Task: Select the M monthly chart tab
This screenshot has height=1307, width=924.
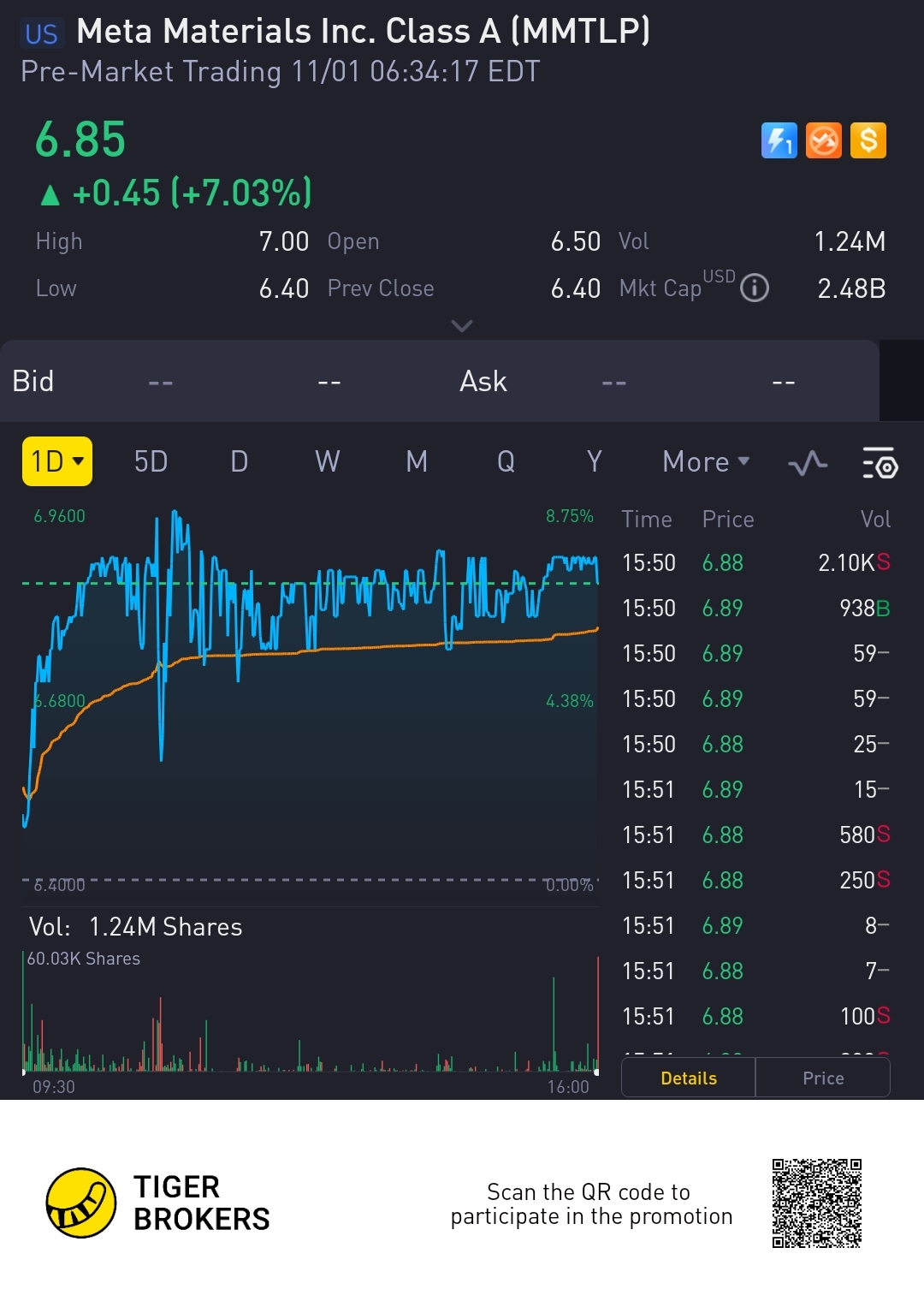Action: pos(417,462)
